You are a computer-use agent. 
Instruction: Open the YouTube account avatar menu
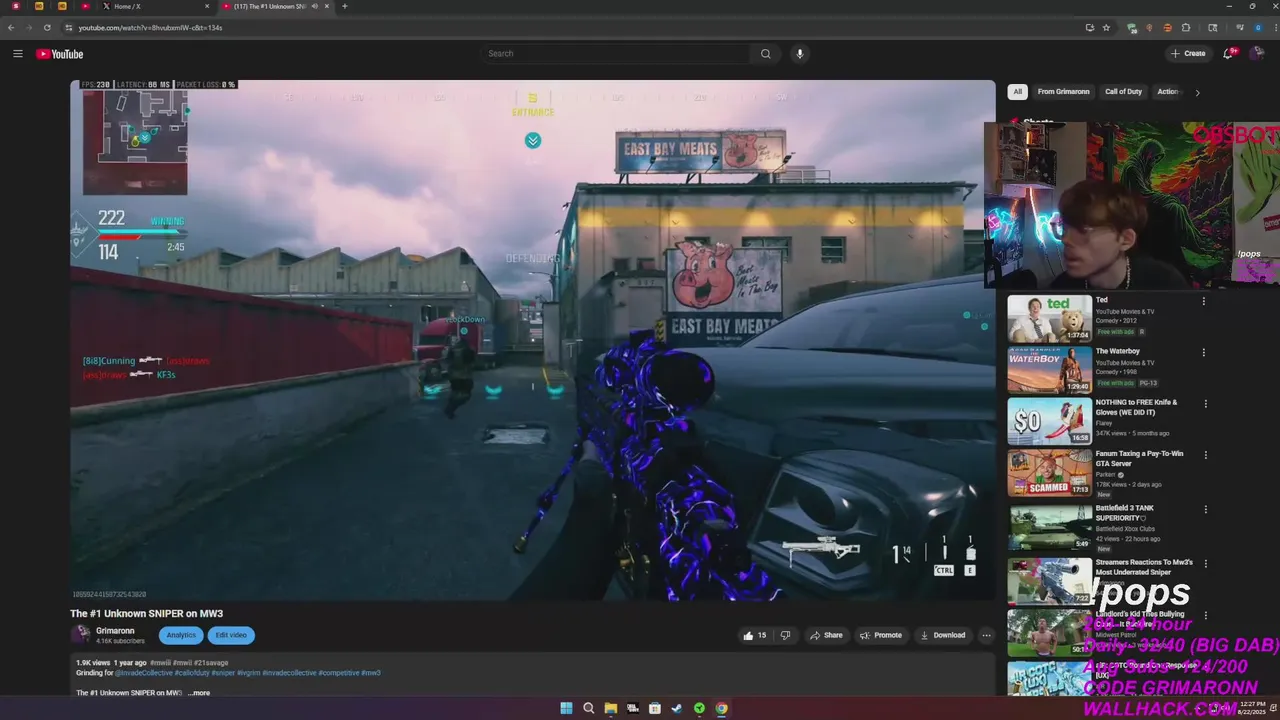click(1257, 53)
